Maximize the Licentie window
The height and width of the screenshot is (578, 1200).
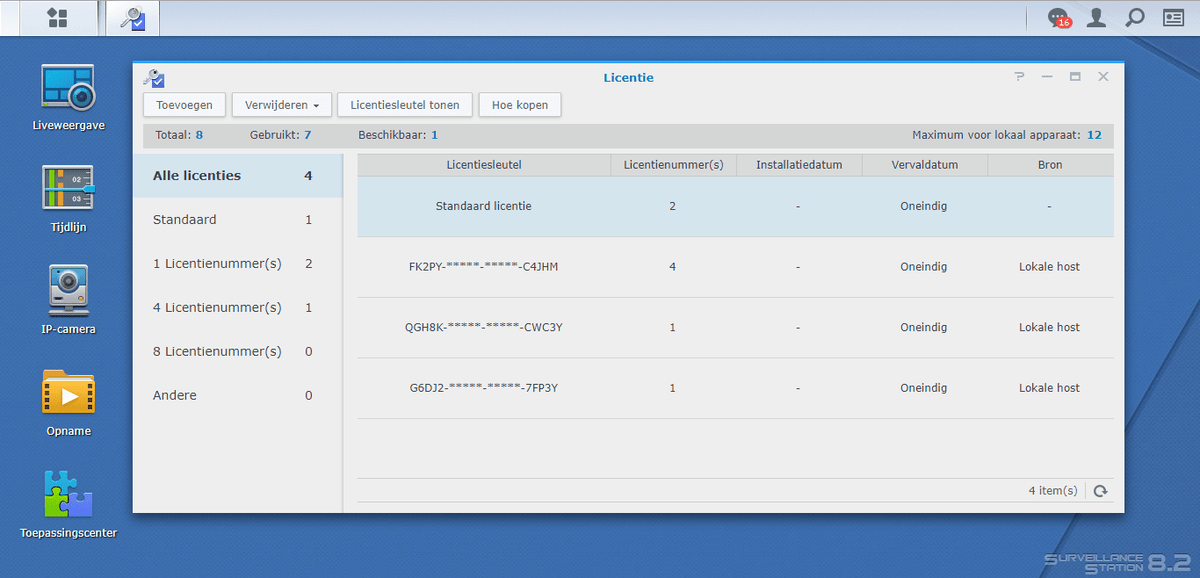click(x=1075, y=77)
